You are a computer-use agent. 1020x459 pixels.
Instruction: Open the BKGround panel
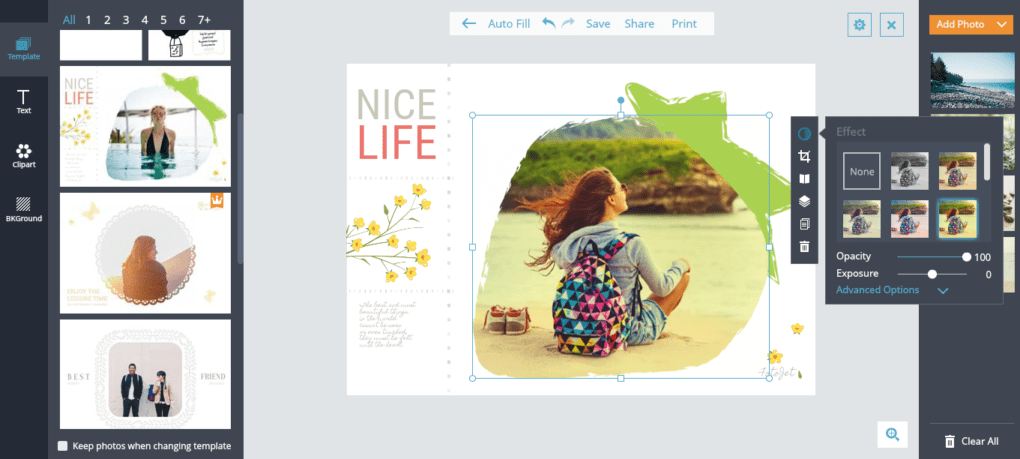point(24,209)
